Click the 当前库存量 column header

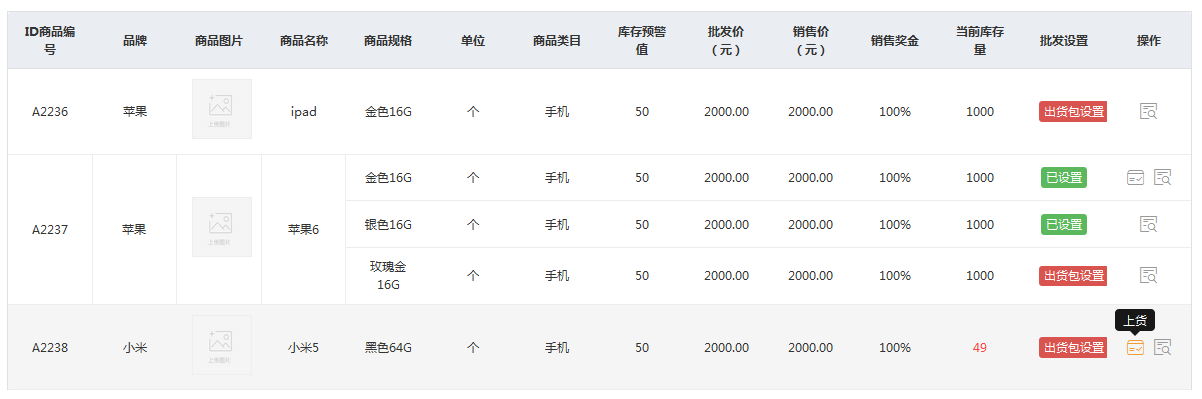[x=979, y=41]
